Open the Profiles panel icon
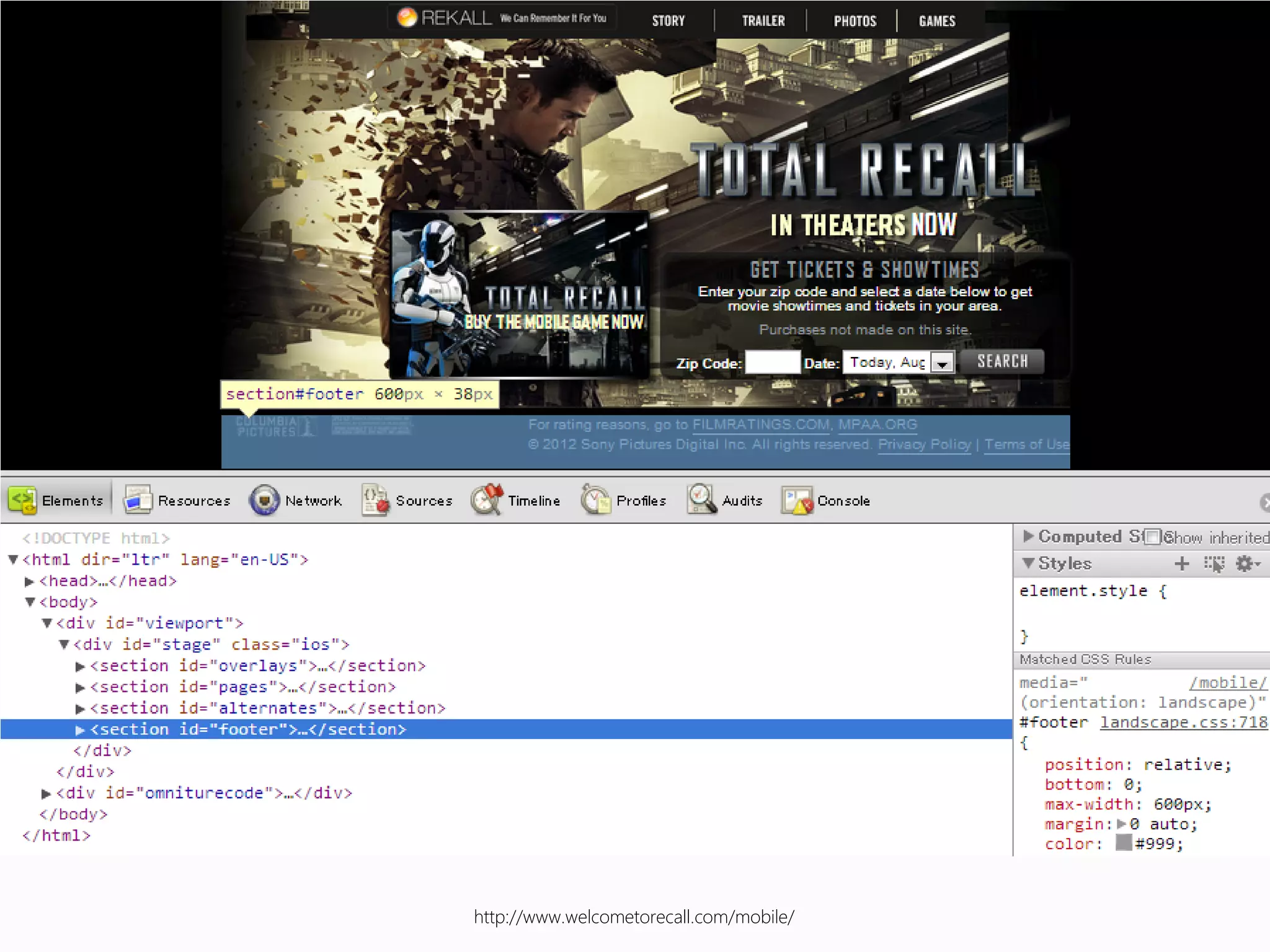Image resolution: width=1270 pixels, height=952 pixels. [x=595, y=500]
